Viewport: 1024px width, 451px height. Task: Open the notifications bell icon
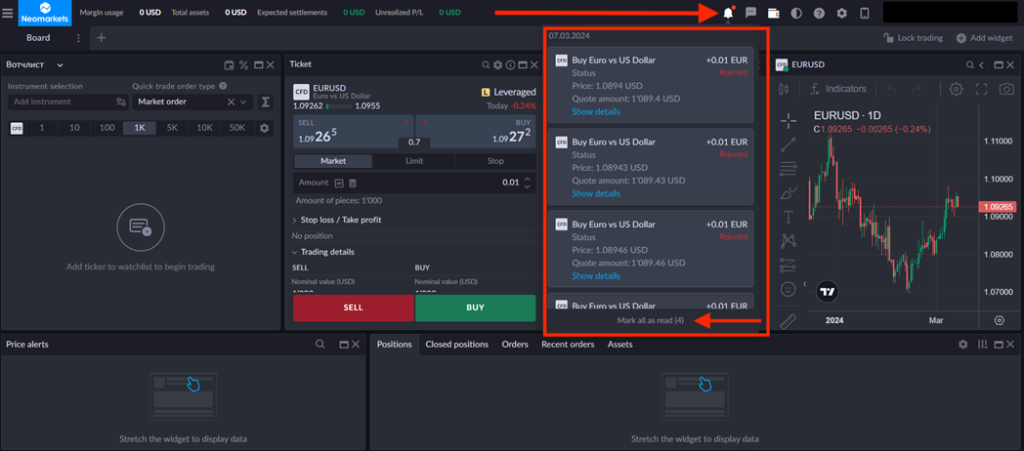[x=728, y=13]
